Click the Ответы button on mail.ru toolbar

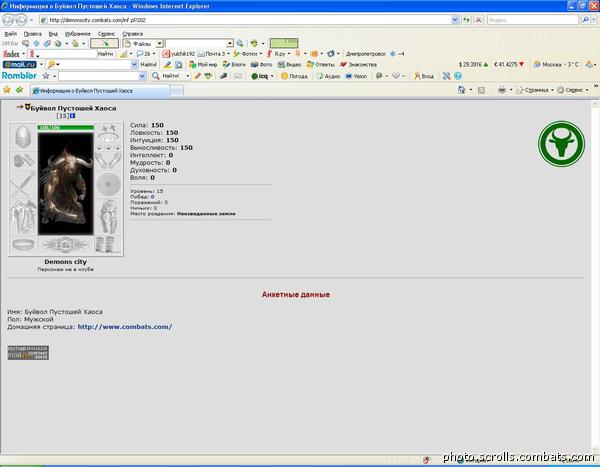coord(321,64)
